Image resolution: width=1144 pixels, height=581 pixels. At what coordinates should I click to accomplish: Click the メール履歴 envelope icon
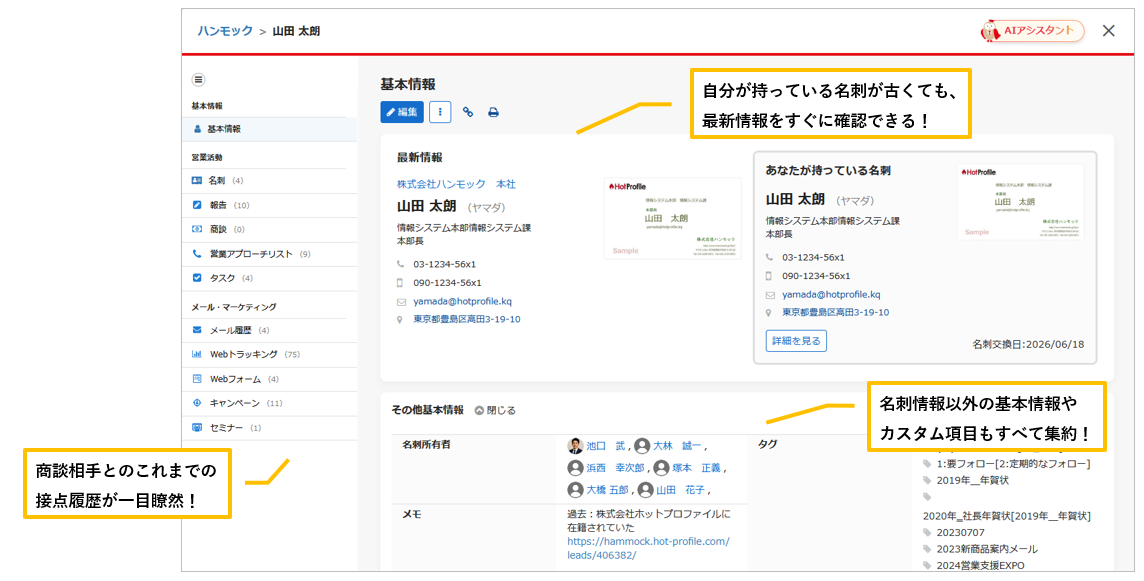click(196, 330)
